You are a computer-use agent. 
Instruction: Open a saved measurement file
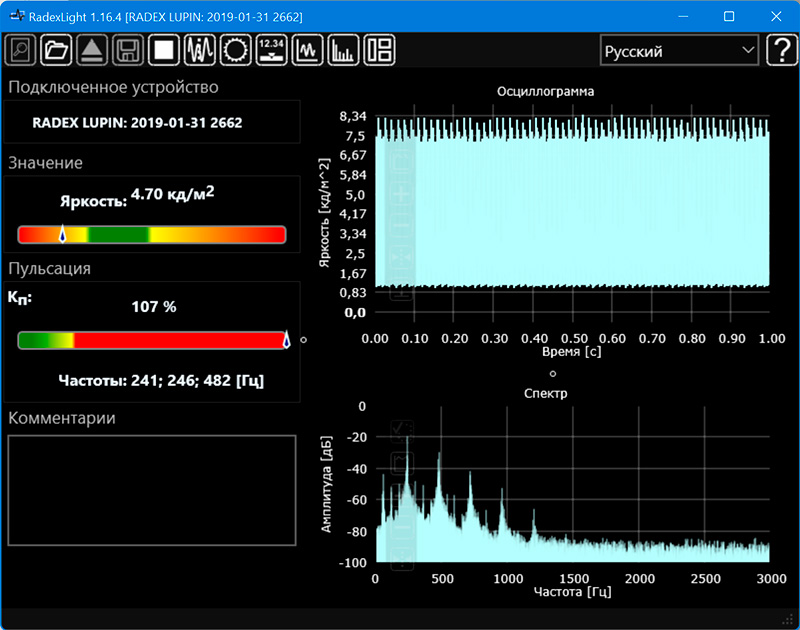(56, 50)
